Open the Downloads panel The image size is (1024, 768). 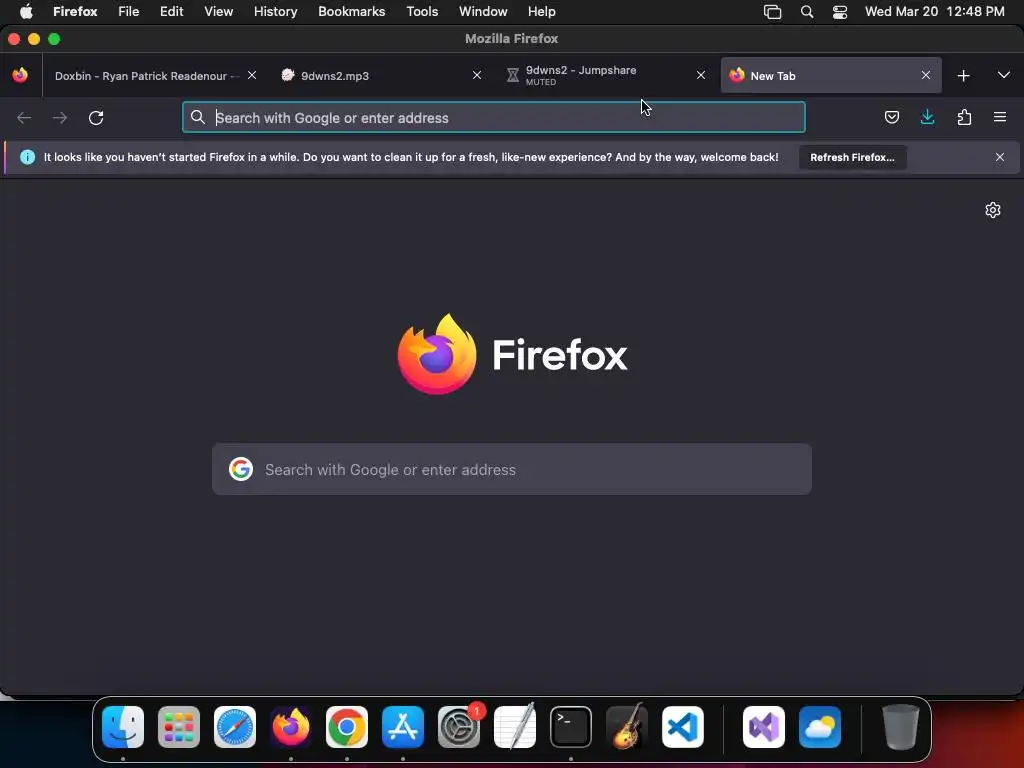927,118
